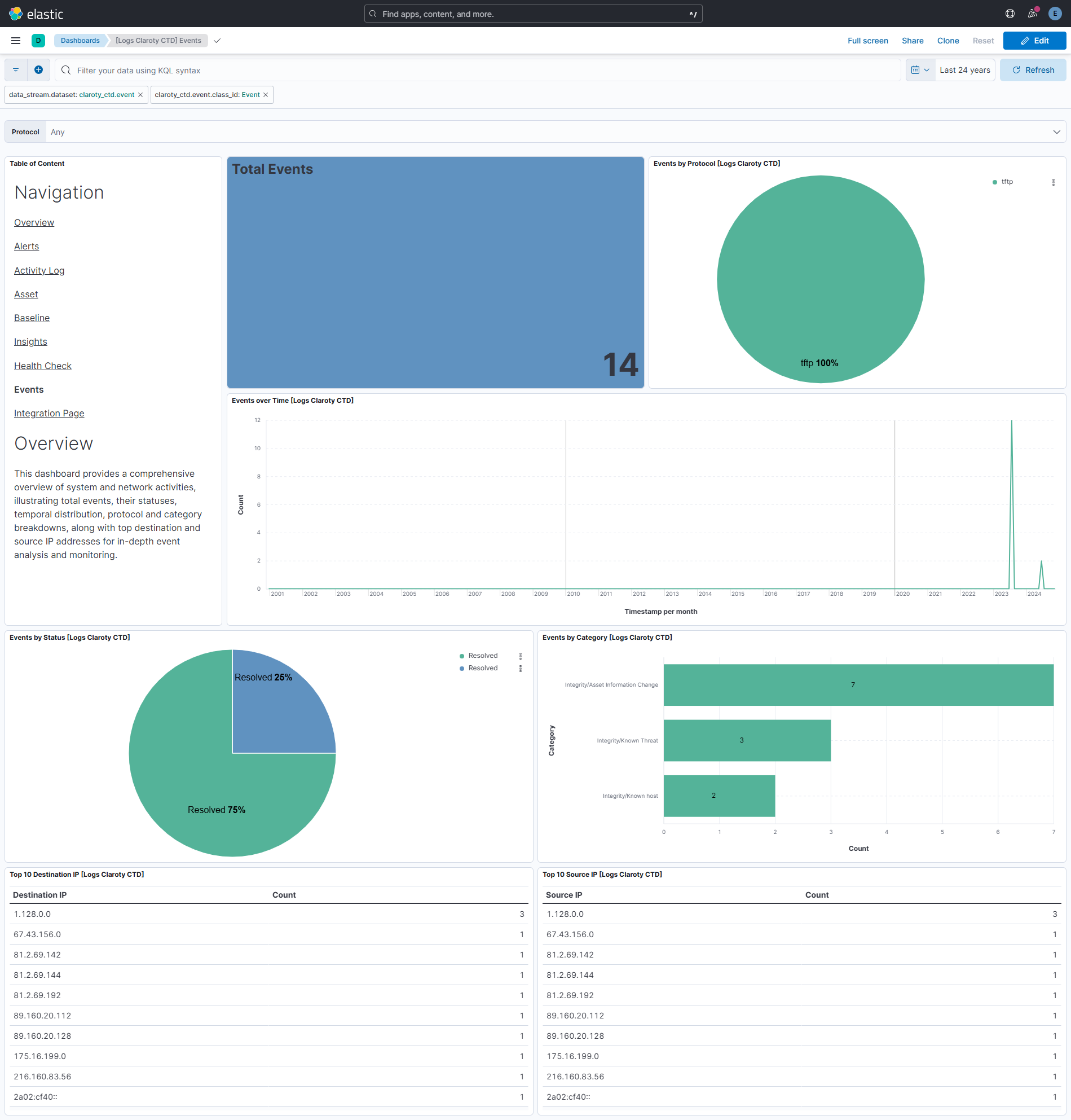This screenshot has height=1120, width=1071.
Task: Expand the Protocol dropdown set to Any
Action: 1057,131
